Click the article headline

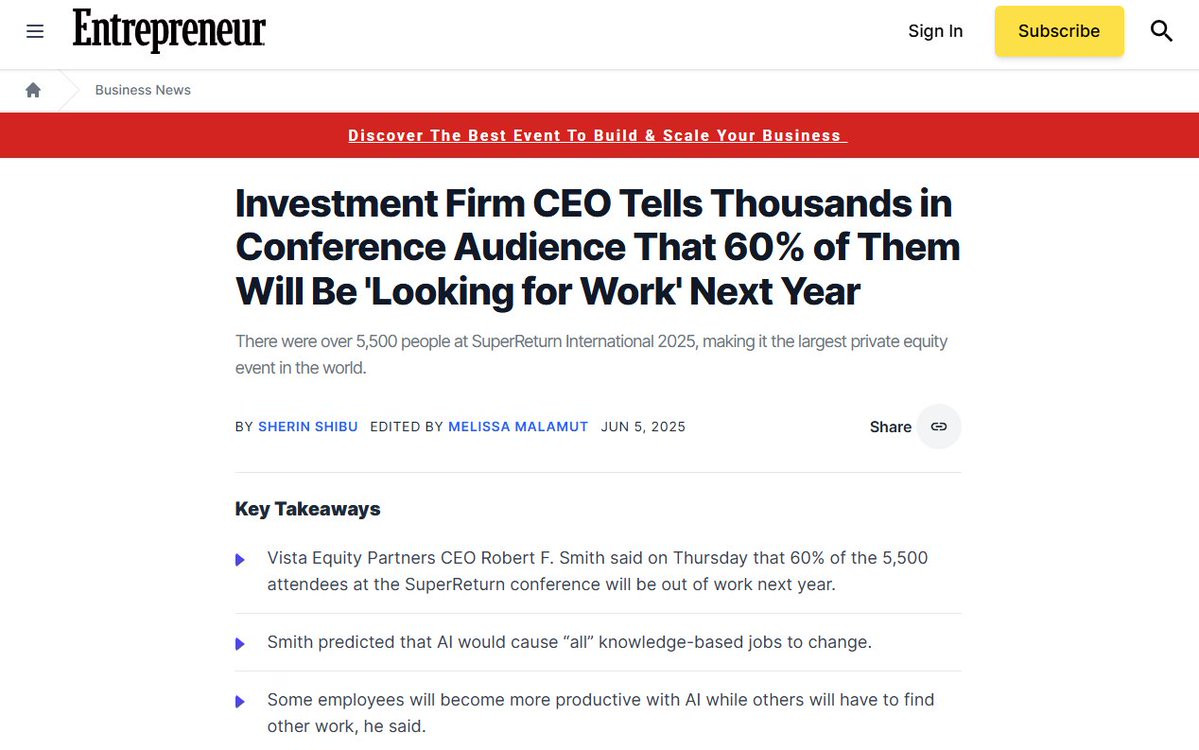point(597,247)
